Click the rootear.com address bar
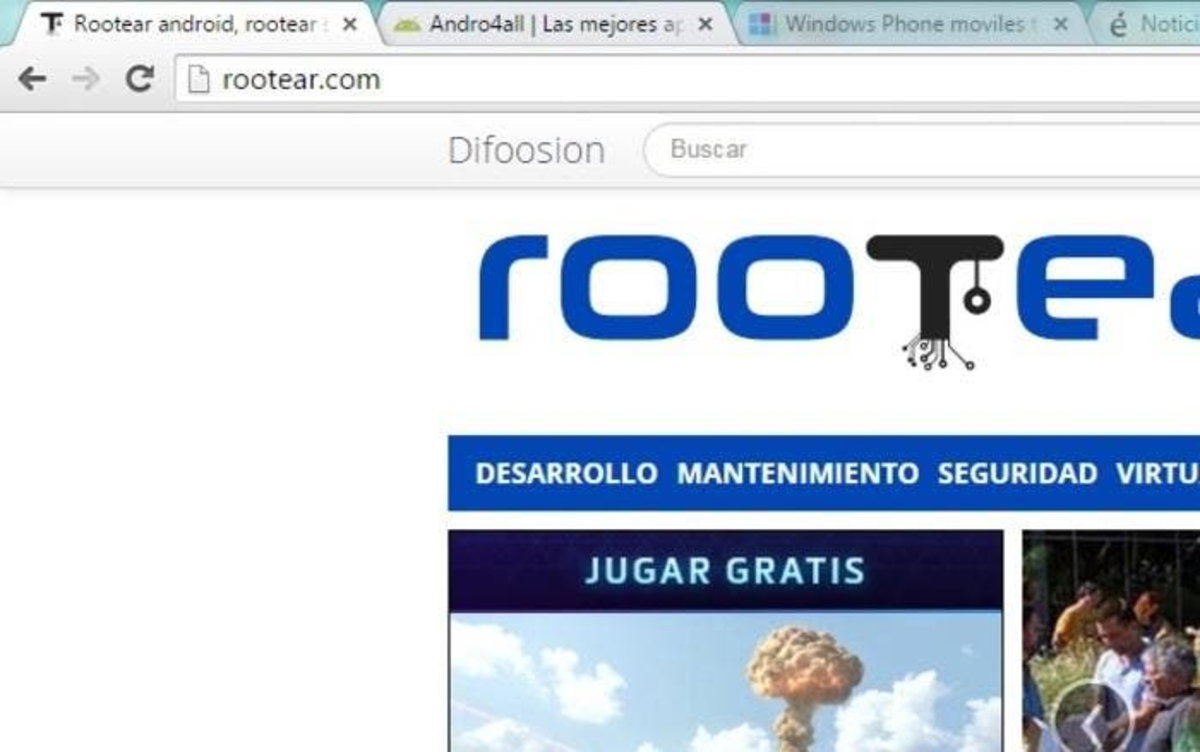1200x752 pixels. 688,79
